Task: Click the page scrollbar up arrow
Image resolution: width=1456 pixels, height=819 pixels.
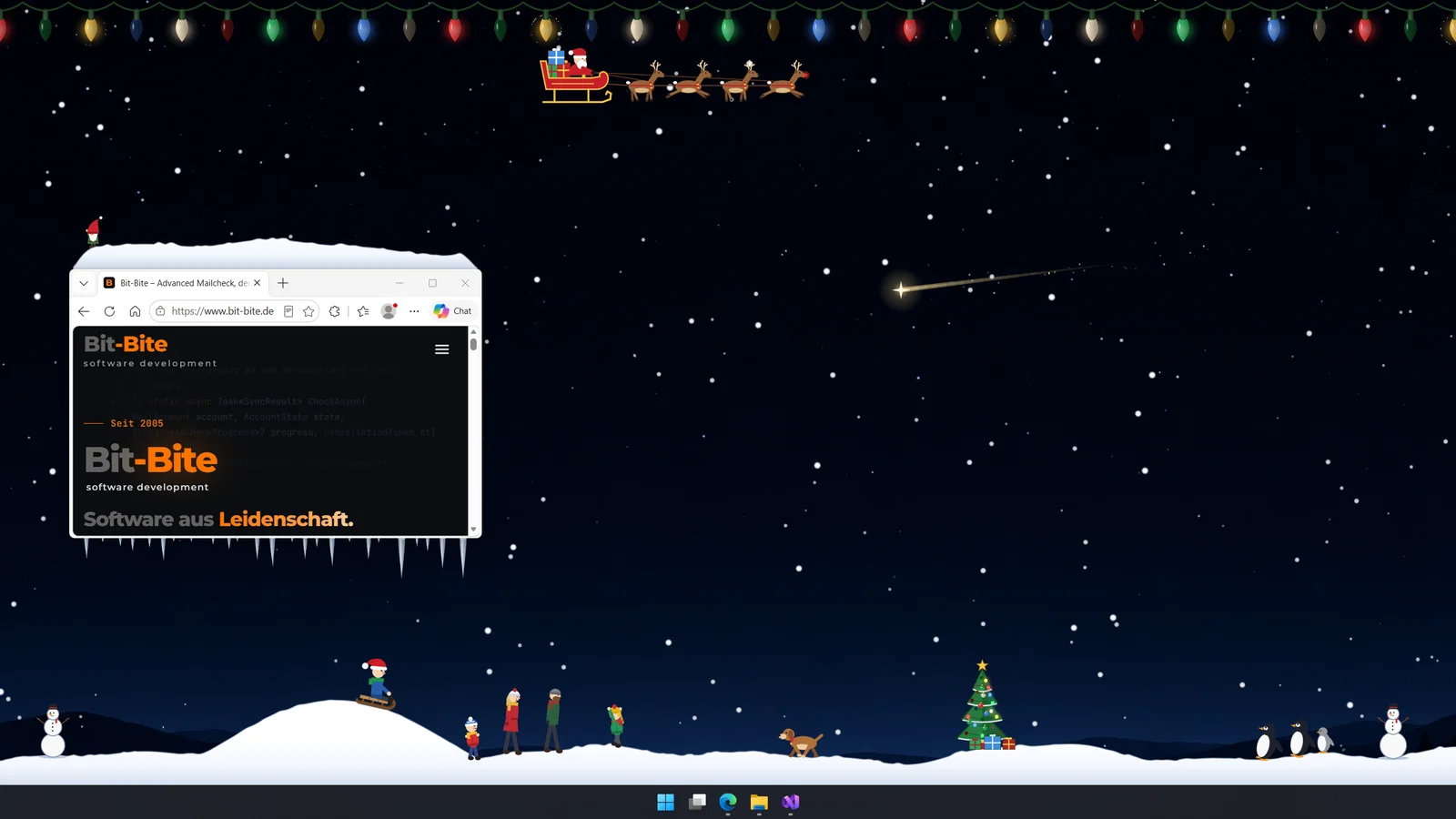Action: point(473,333)
